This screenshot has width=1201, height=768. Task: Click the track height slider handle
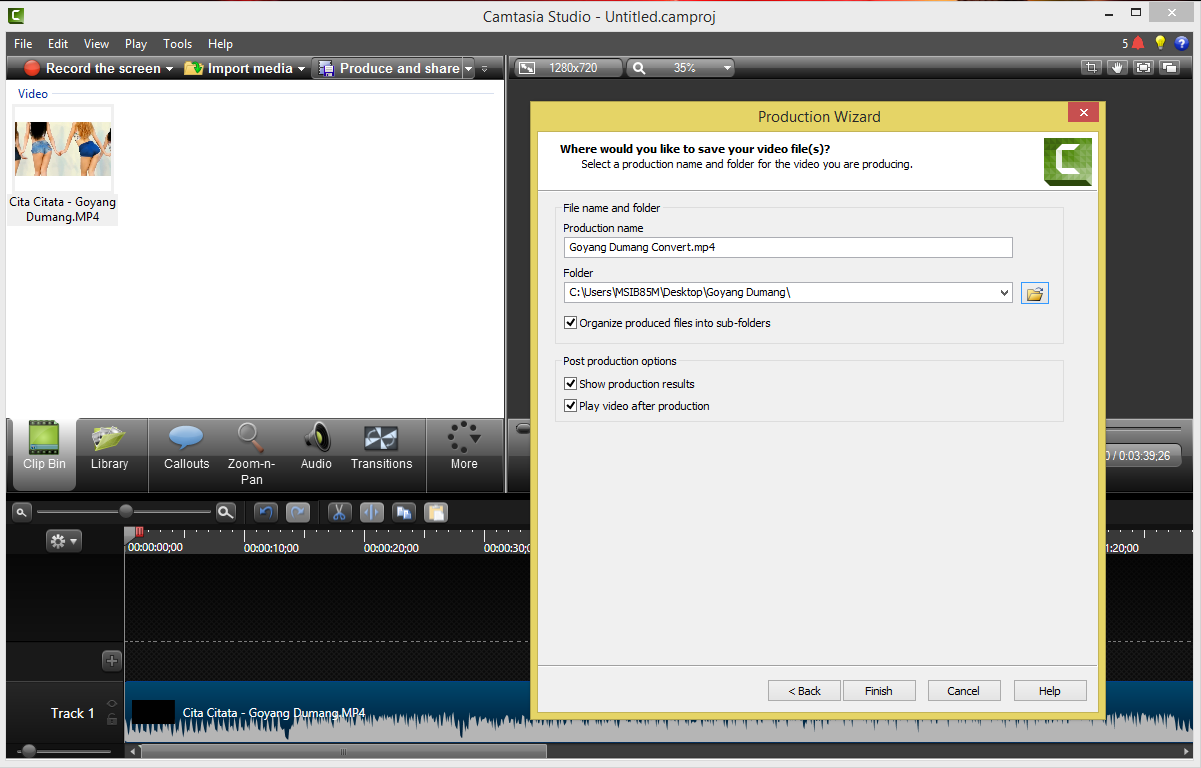pos(28,751)
